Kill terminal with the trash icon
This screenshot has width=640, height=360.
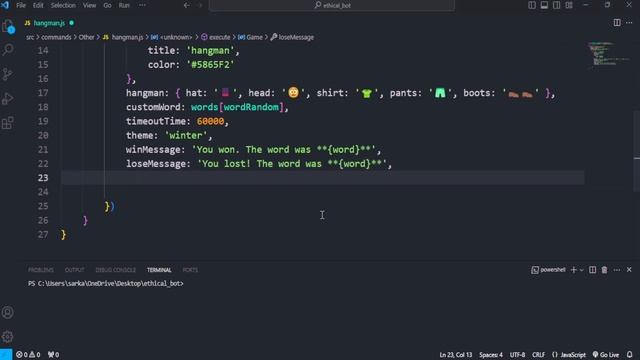[x=604, y=270]
